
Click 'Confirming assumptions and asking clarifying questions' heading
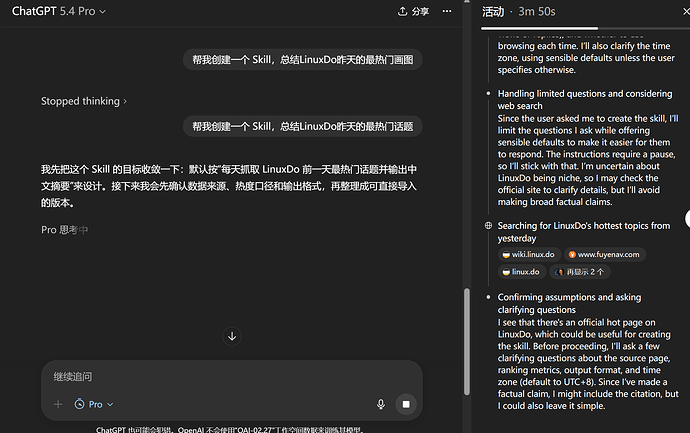coord(569,303)
